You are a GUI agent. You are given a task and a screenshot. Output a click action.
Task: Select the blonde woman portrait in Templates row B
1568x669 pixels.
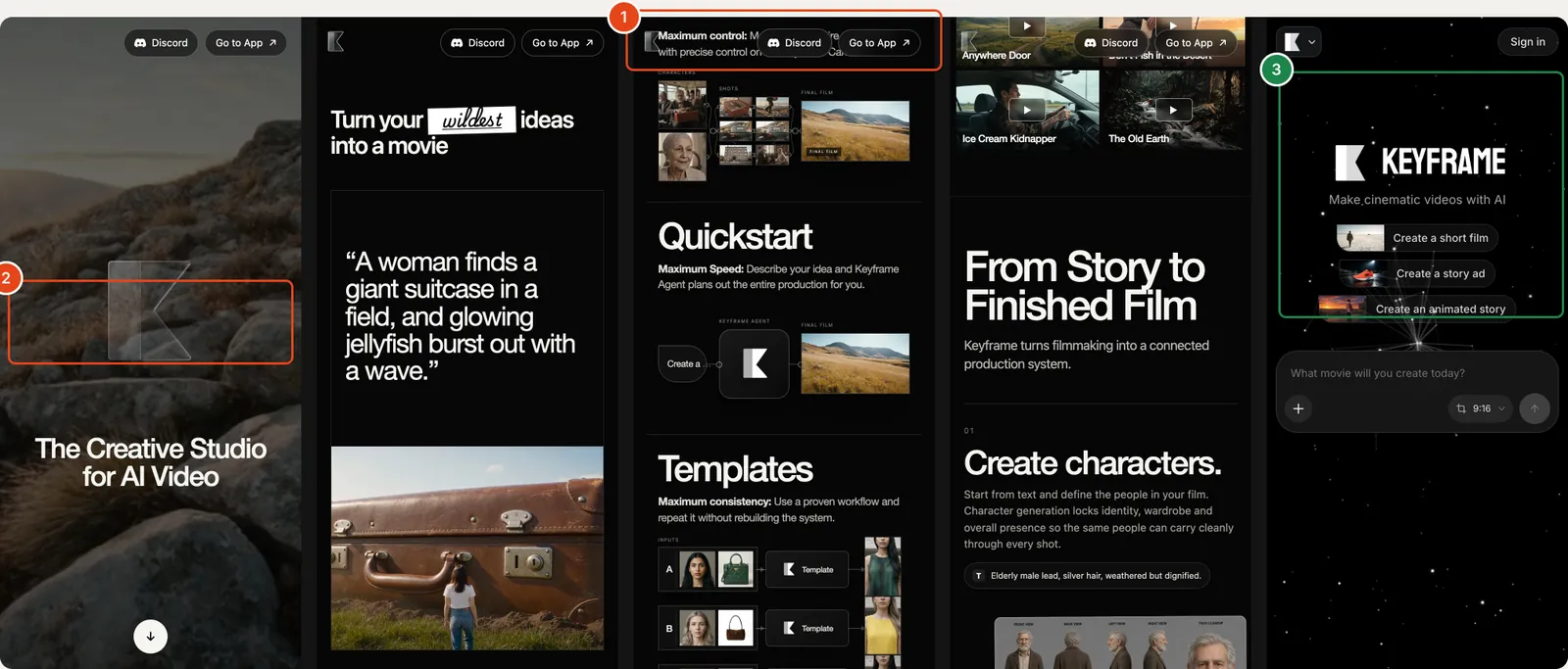coord(697,628)
